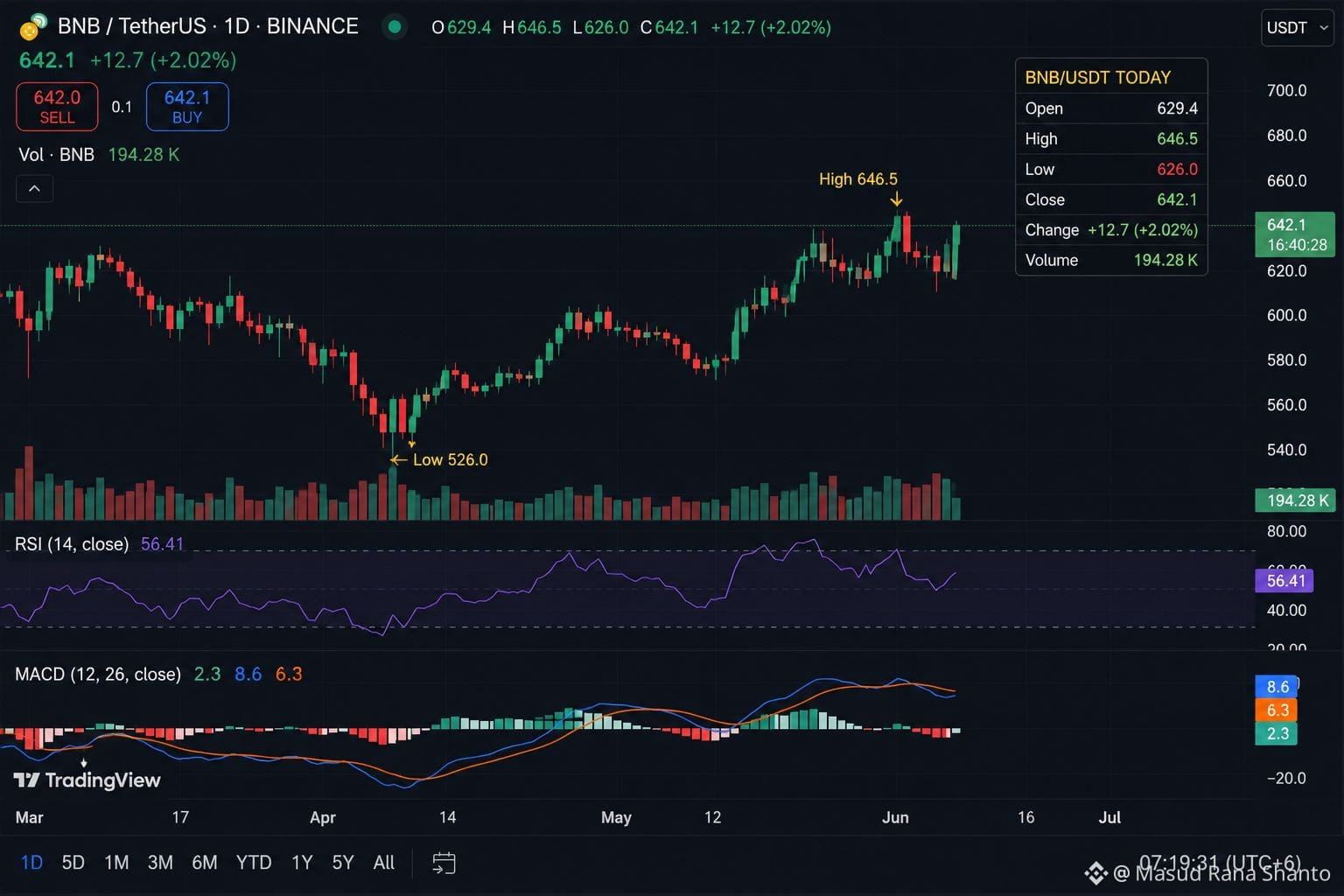The width and height of the screenshot is (1344, 896).
Task: Select the 5D time range
Action: tap(73, 863)
